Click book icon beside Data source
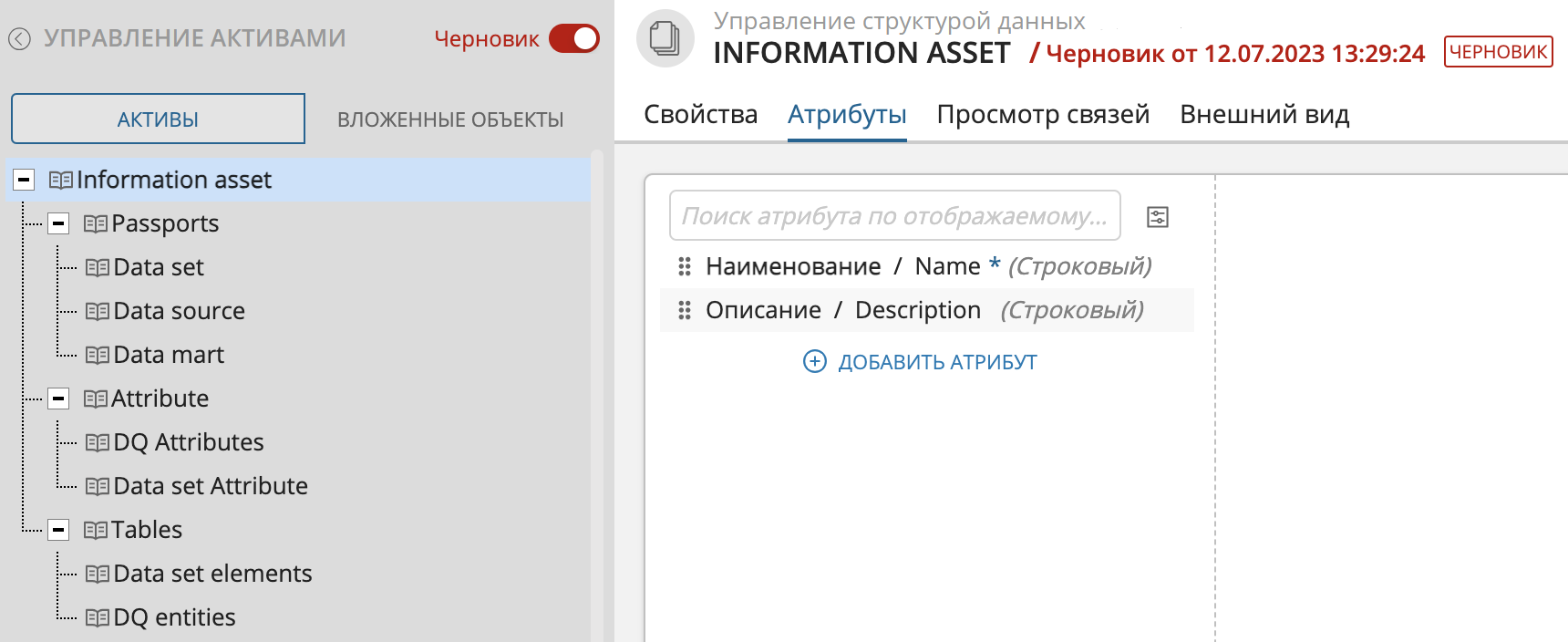 97,312
